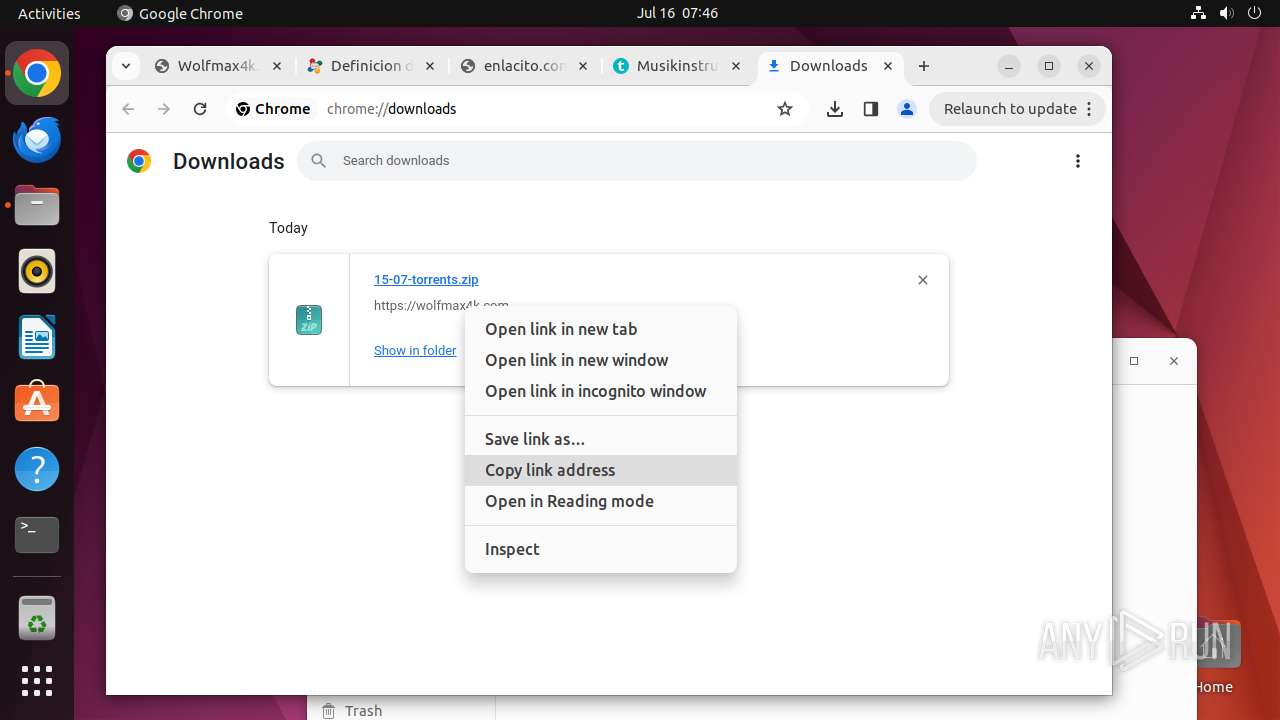This screenshot has height=720, width=1280.
Task: Open the clock showing Jul 16 07:46
Action: [x=677, y=13]
